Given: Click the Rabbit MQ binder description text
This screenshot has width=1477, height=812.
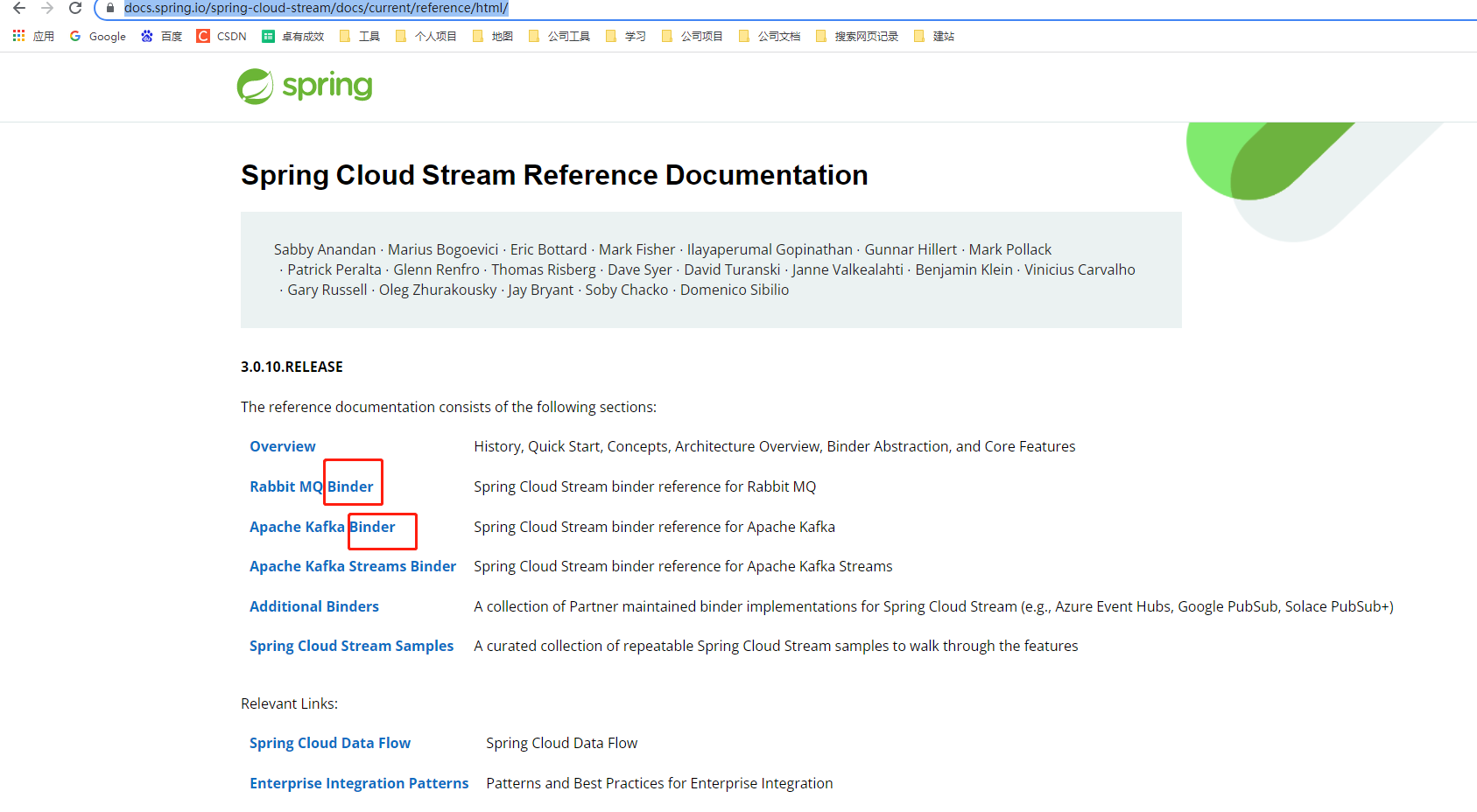Looking at the screenshot, I should point(644,486).
